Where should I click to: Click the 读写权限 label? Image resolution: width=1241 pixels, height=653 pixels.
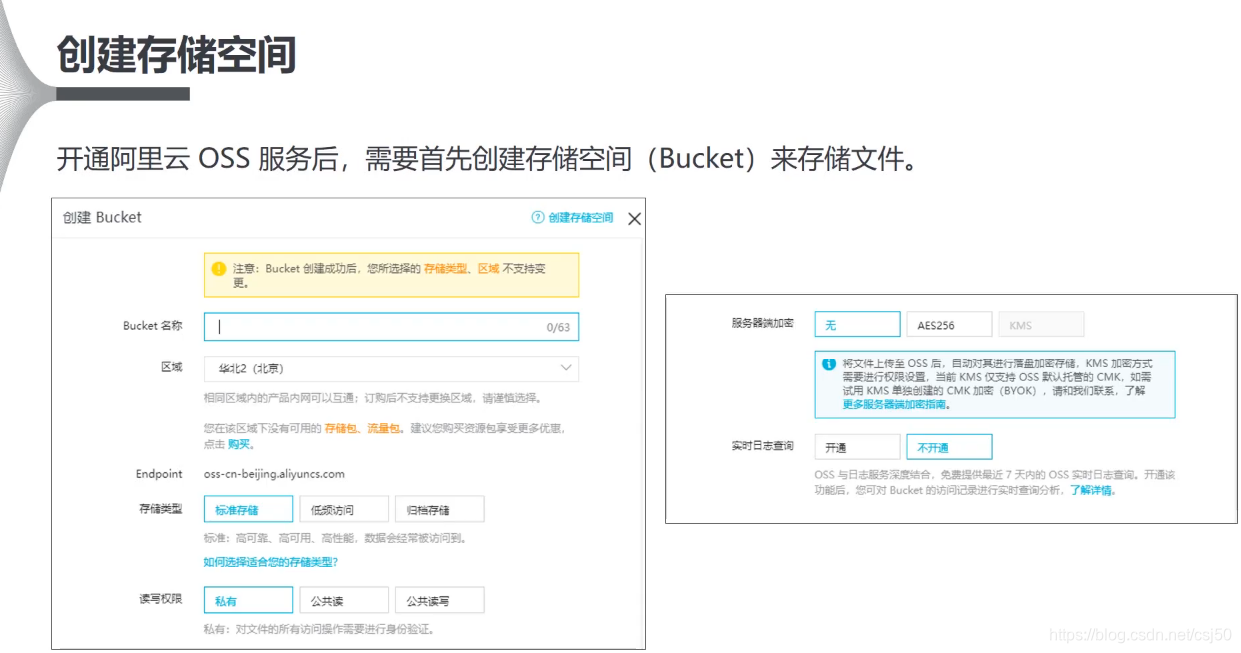[x=160, y=598]
